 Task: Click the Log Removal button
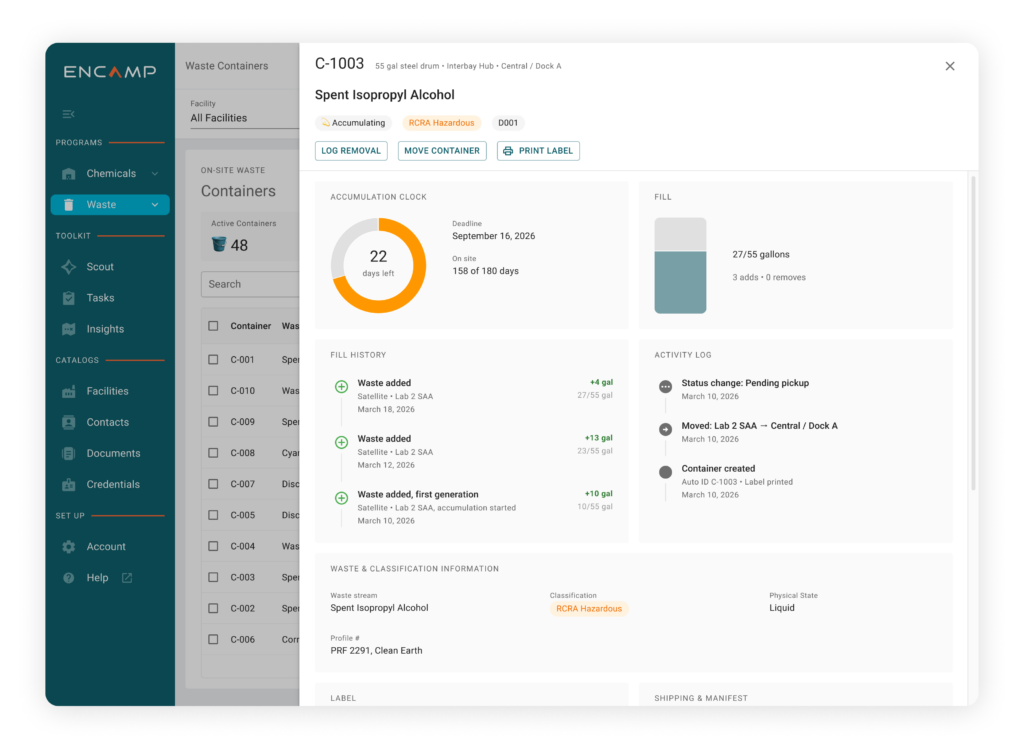[x=351, y=151]
